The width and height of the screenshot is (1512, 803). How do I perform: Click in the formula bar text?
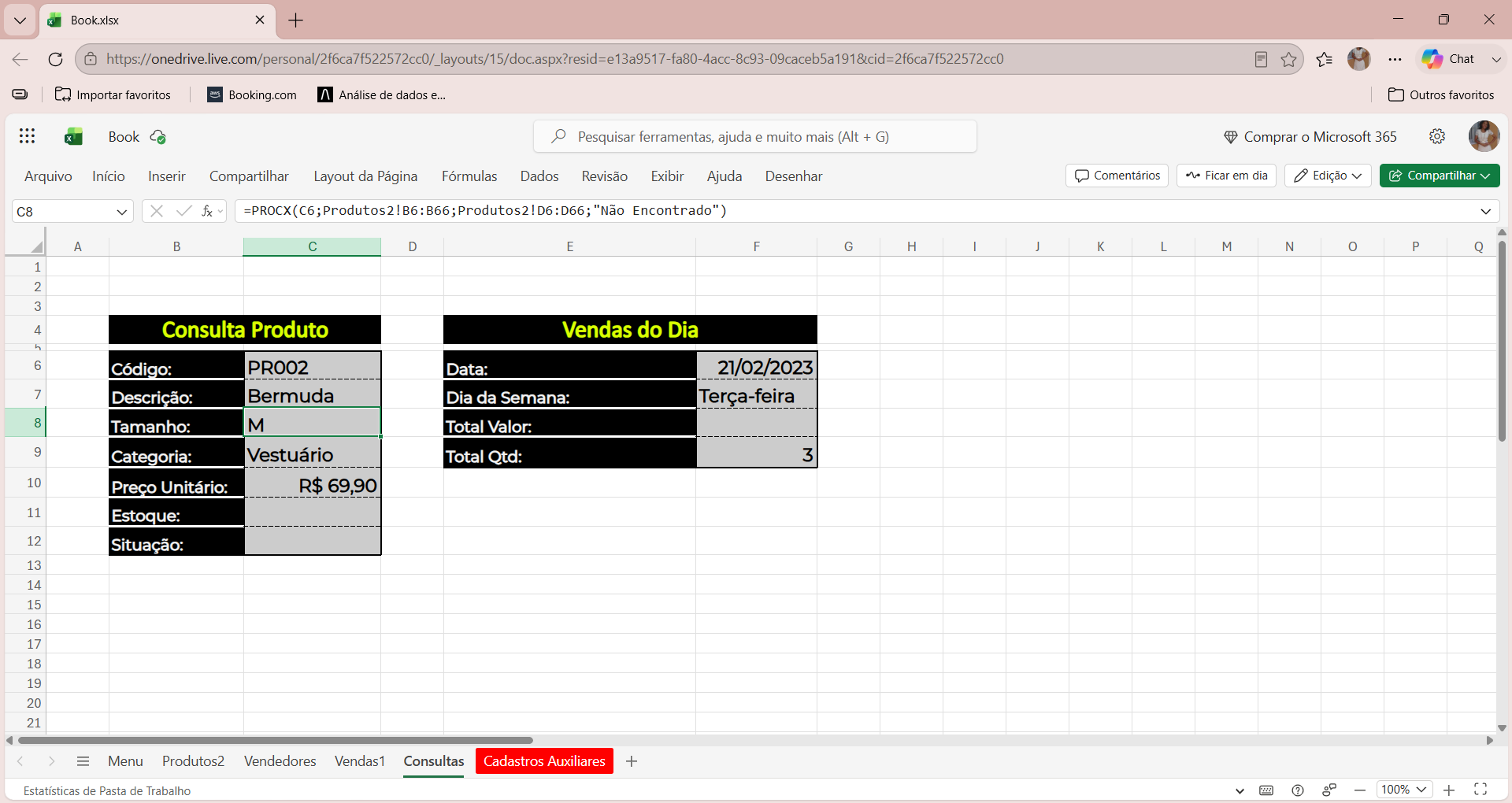pos(485,211)
